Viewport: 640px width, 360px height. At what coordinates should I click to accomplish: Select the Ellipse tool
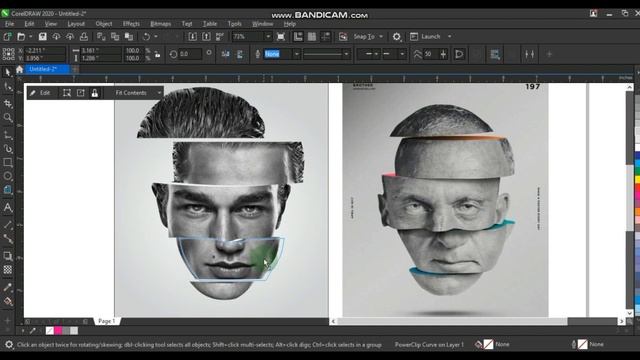(8, 176)
